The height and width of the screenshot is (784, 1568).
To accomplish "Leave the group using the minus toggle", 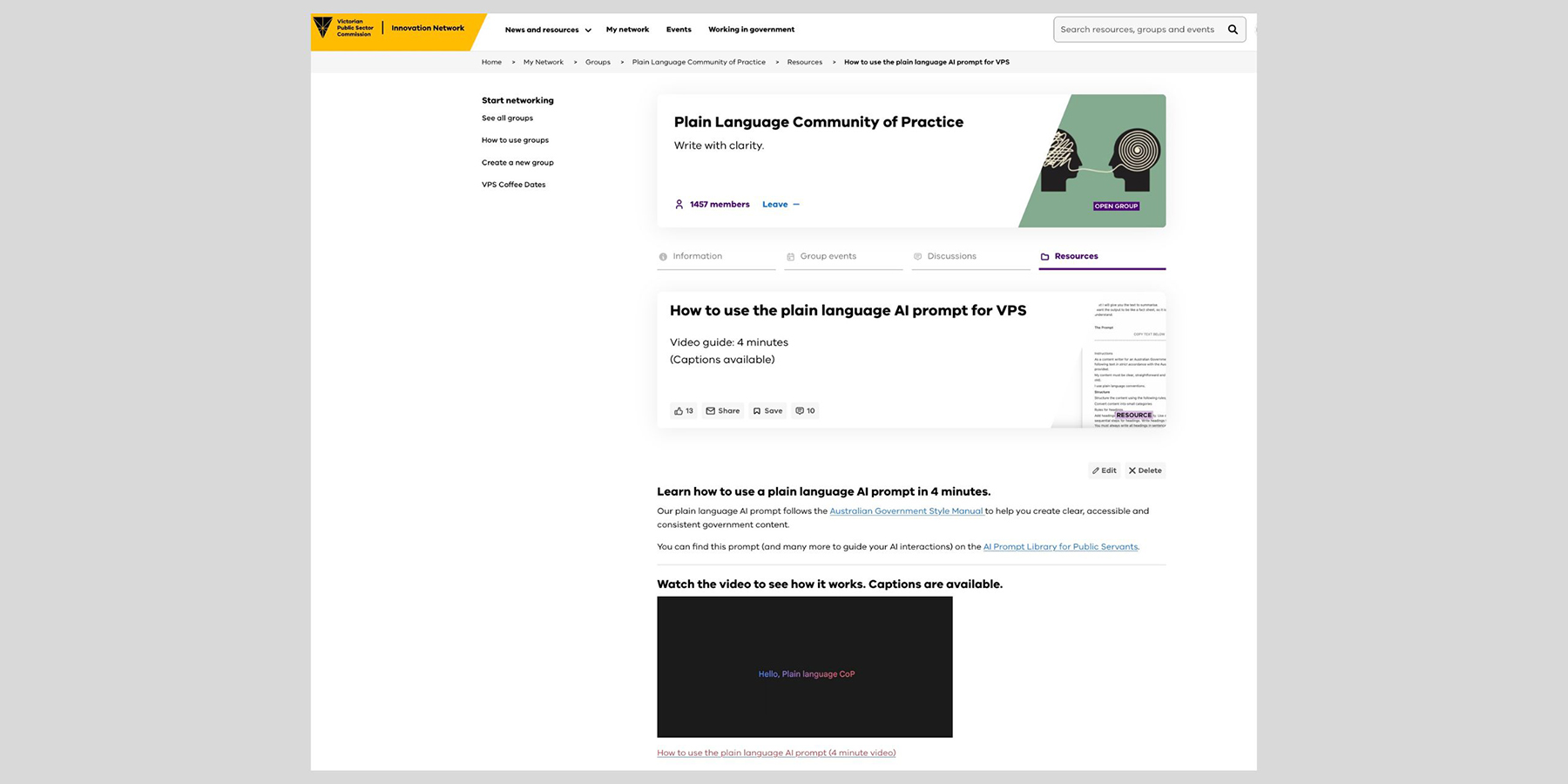I will click(797, 204).
